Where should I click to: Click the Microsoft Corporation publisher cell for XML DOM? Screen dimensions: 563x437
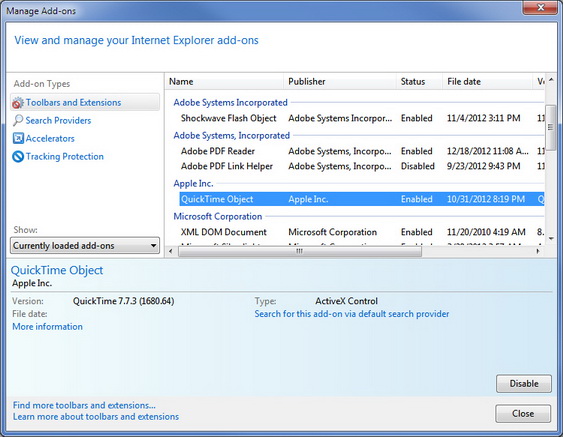click(x=332, y=232)
